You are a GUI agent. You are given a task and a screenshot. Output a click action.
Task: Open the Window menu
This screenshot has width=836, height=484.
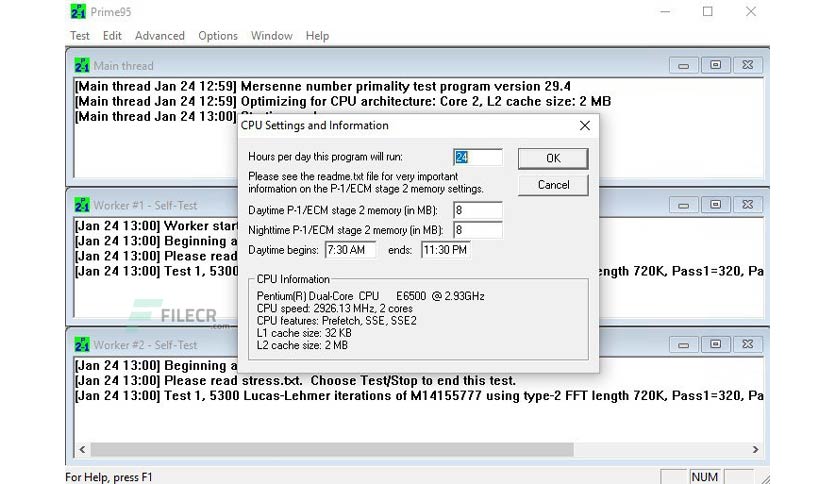(271, 36)
